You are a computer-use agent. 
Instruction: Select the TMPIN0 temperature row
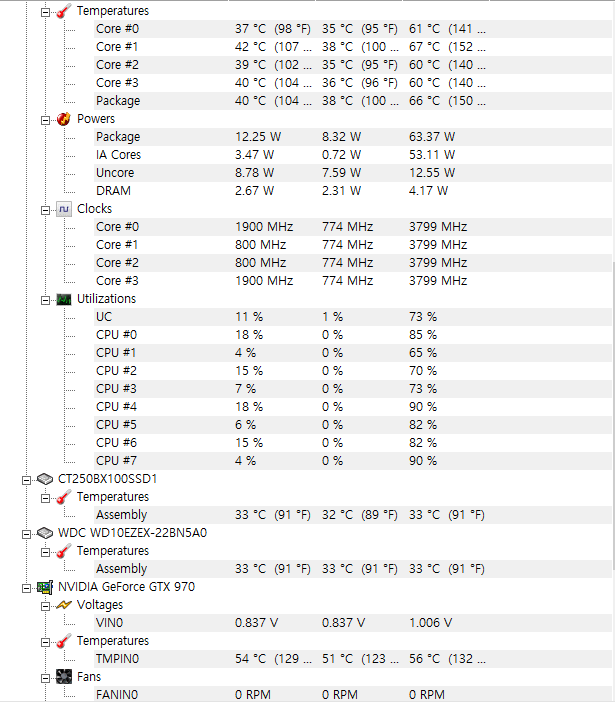point(117,659)
